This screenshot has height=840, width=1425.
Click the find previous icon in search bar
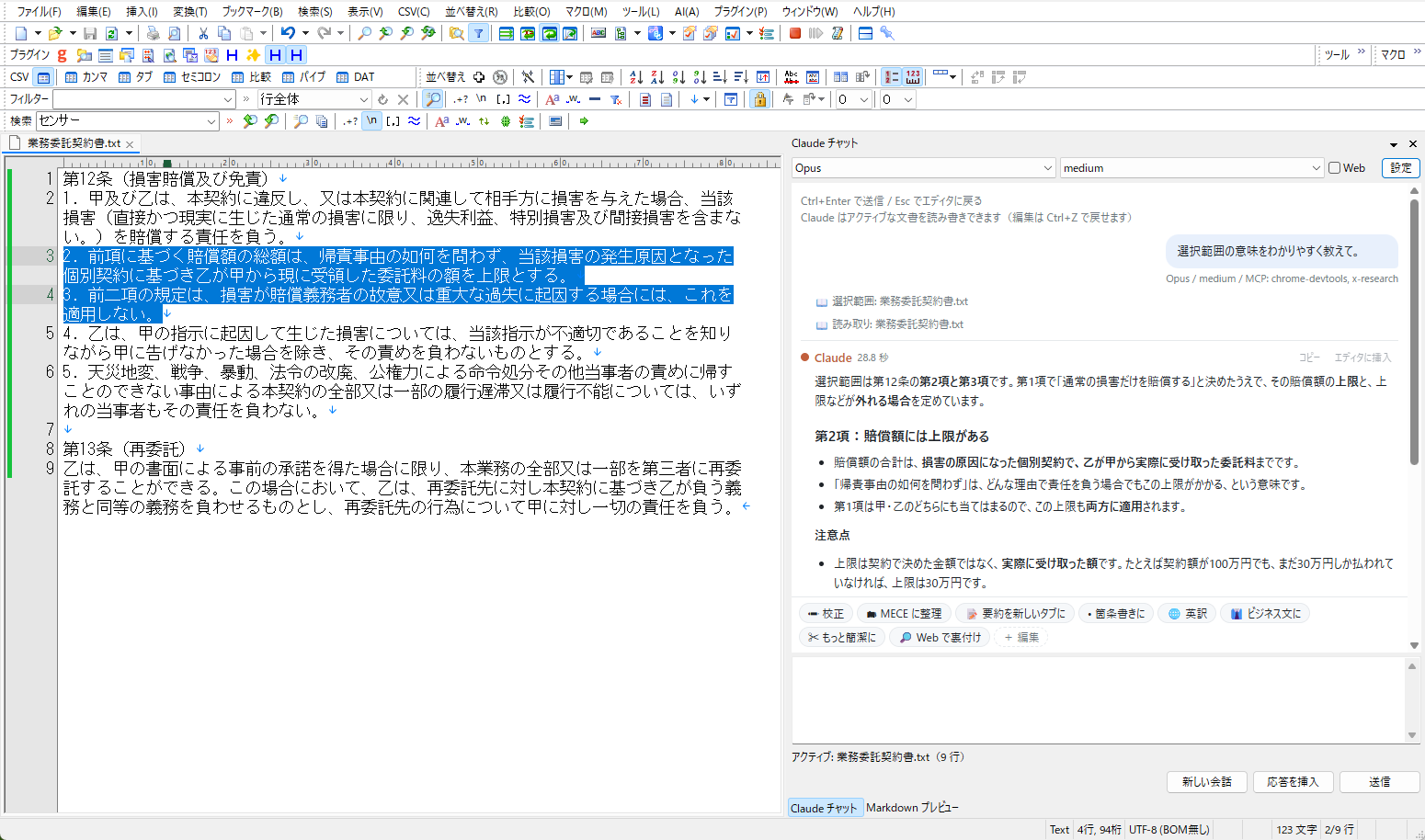click(250, 120)
